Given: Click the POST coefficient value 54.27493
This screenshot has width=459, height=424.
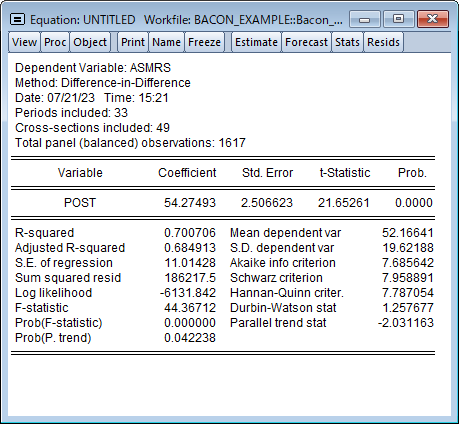Looking at the screenshot, I should (x=190, y=203).
